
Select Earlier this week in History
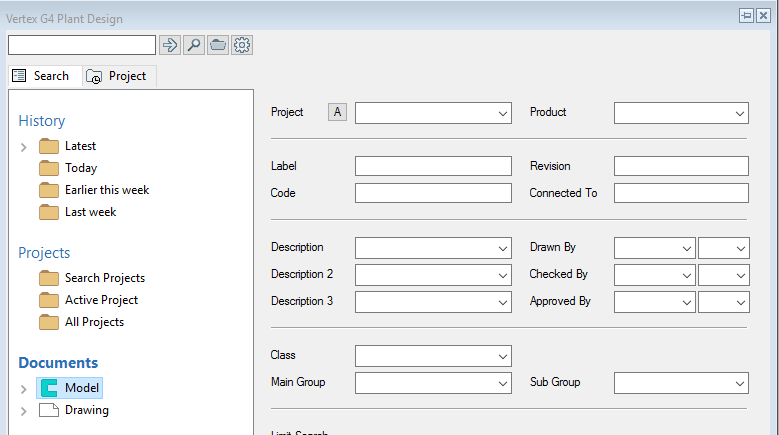[107, 190]
